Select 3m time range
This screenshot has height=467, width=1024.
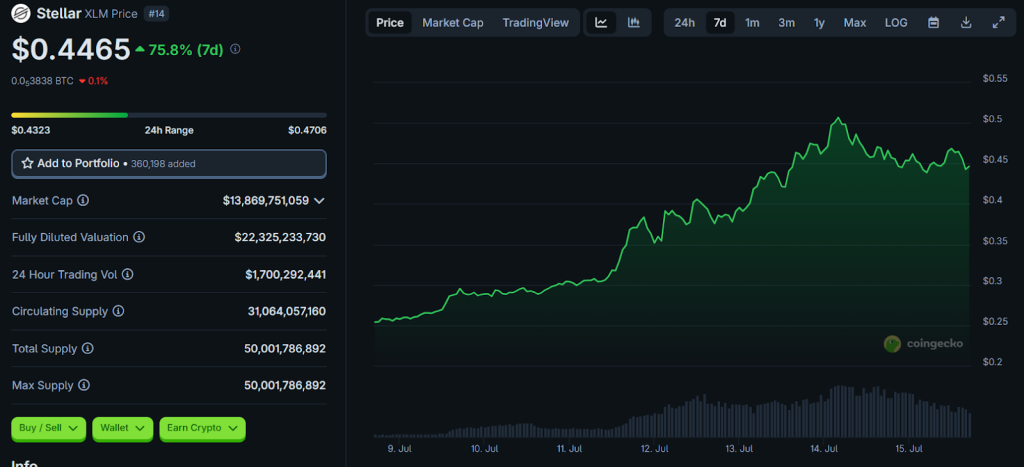[x=786, y=23]
